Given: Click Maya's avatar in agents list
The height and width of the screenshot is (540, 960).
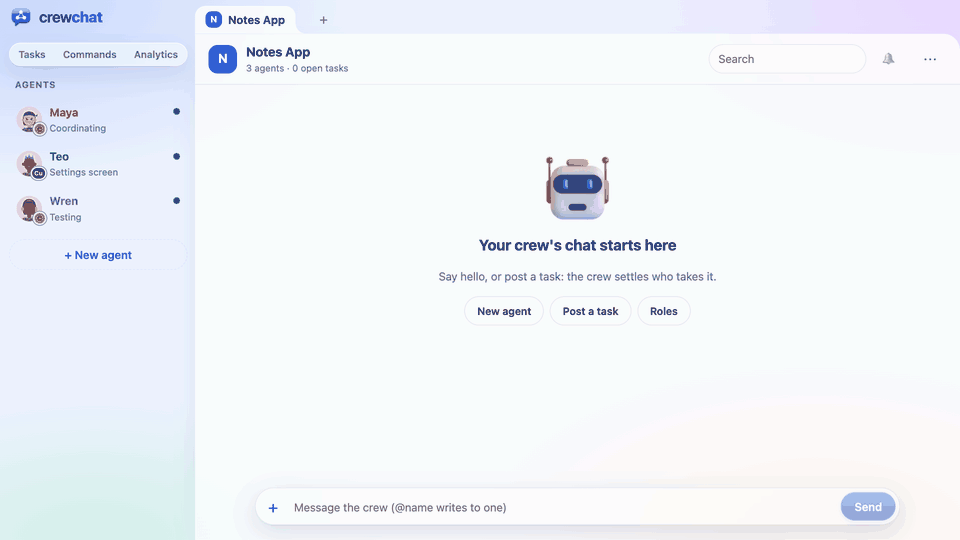Looking at the screenshot, I should coord(29,119).
